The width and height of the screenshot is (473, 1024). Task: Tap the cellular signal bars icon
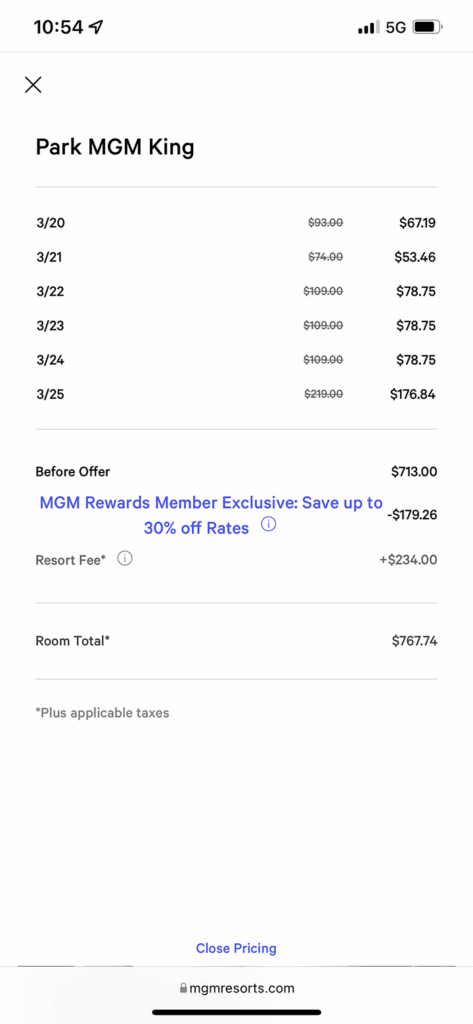click(x=368, y=27)
